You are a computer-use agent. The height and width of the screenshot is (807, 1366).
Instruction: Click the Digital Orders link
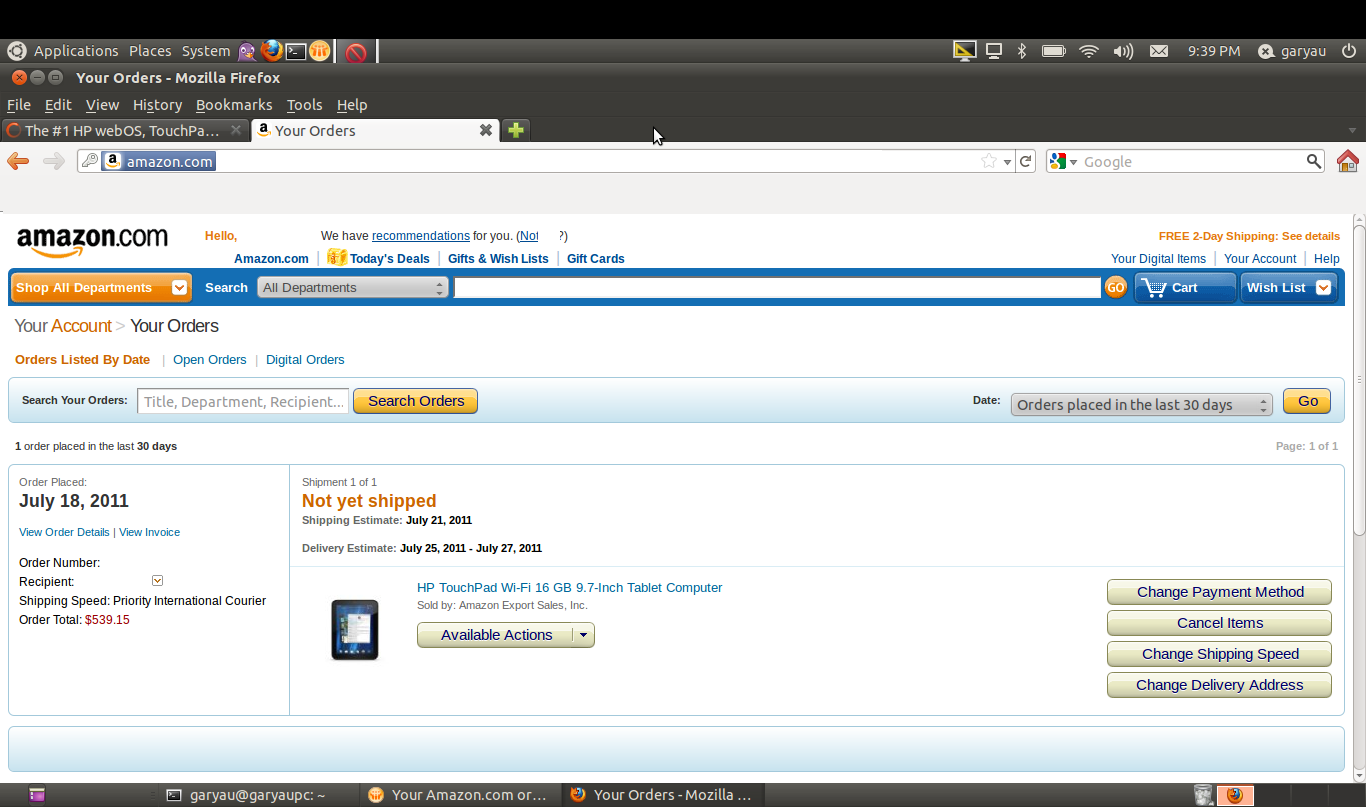pos(305,360)
